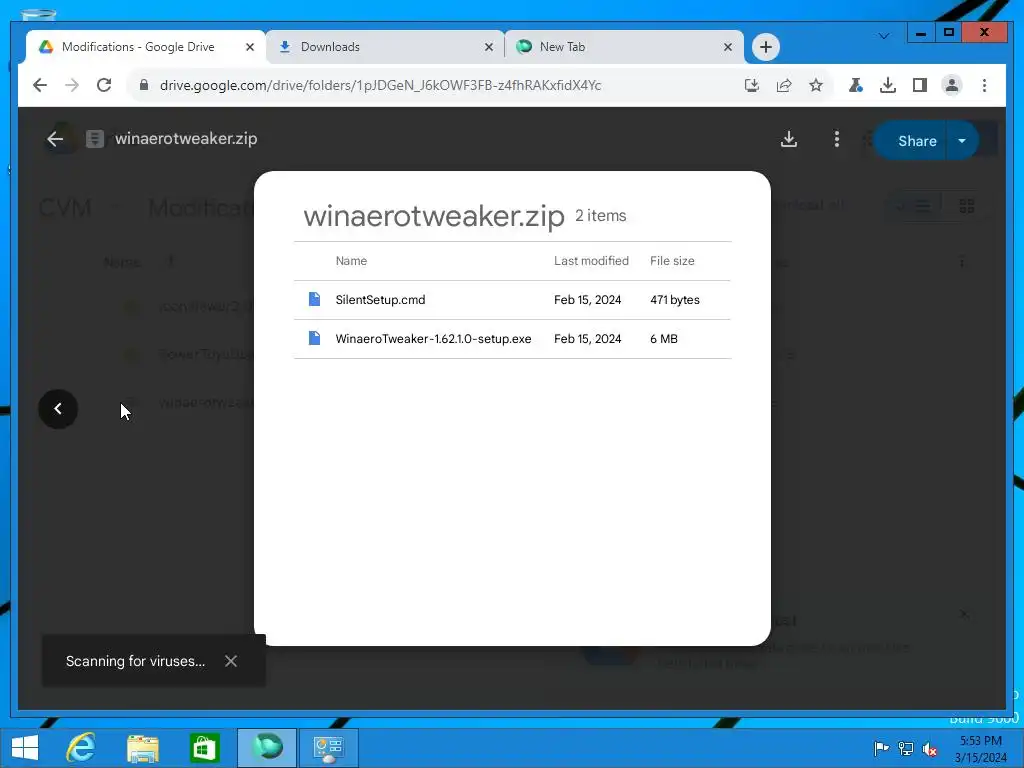Open the Control Panel taskbar icon

pos(328,748)
